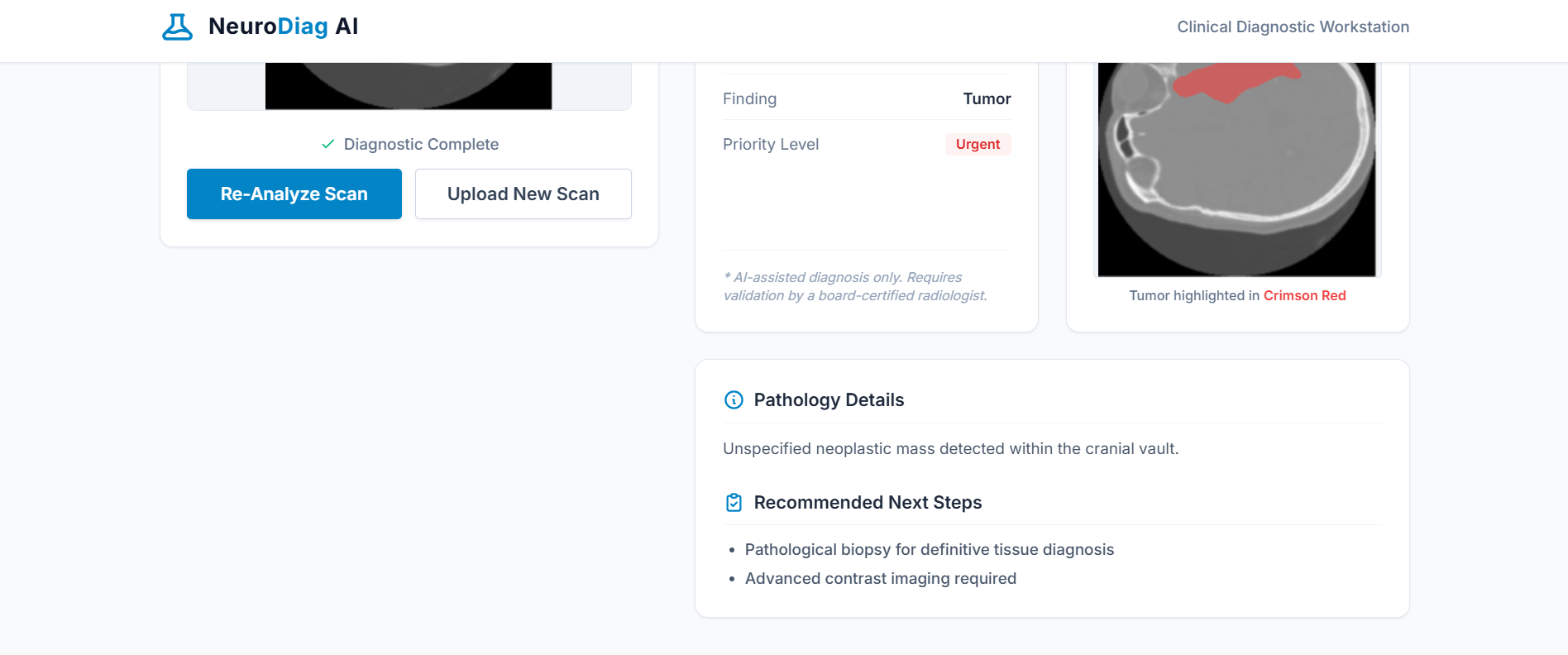This screenshot has height=655, width=1568.
Task: Click the NeuroDiag flask logo icon
Action: pos(177,26)
